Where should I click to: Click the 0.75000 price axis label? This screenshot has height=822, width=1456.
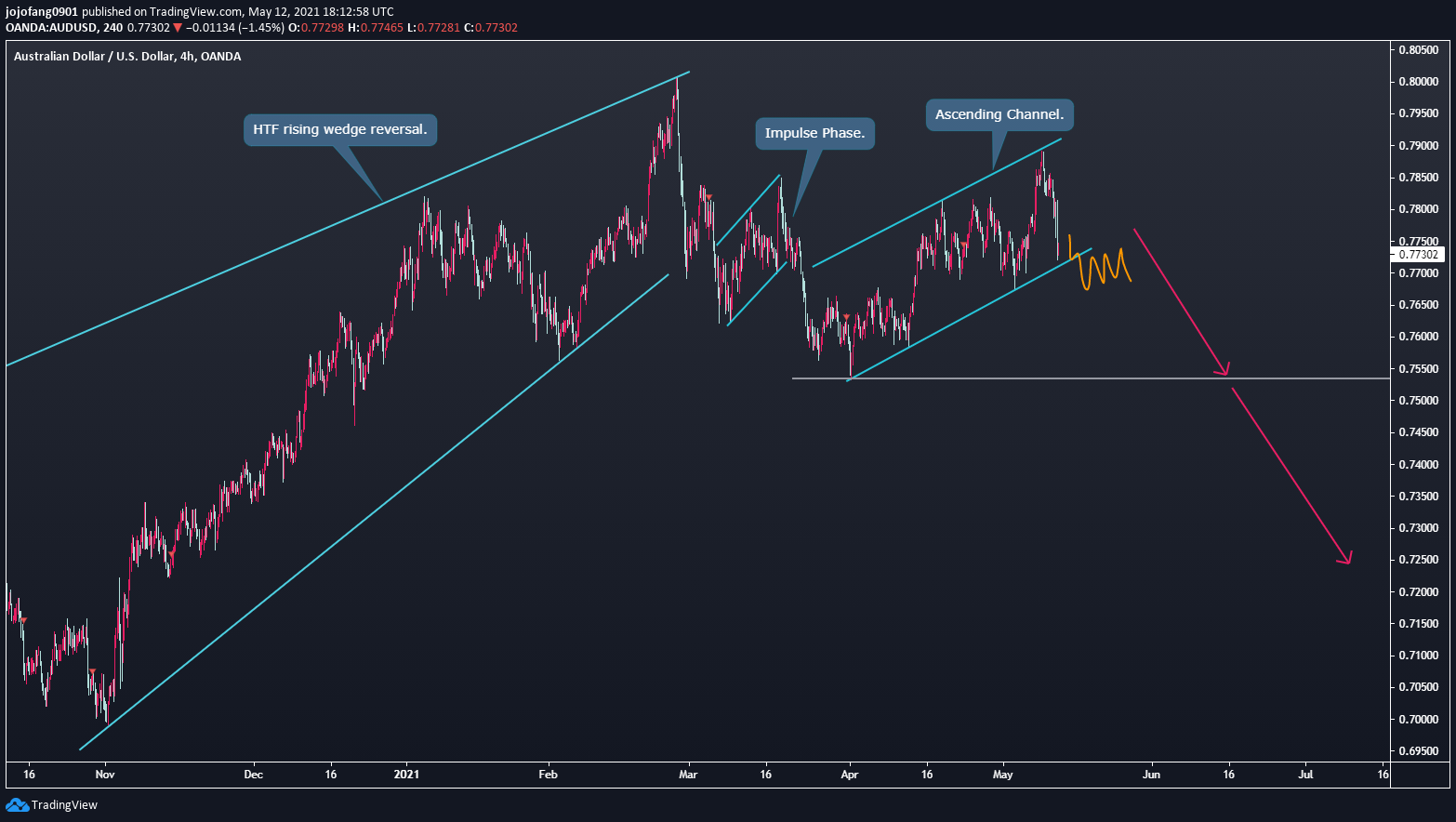tap(1419, 401)
